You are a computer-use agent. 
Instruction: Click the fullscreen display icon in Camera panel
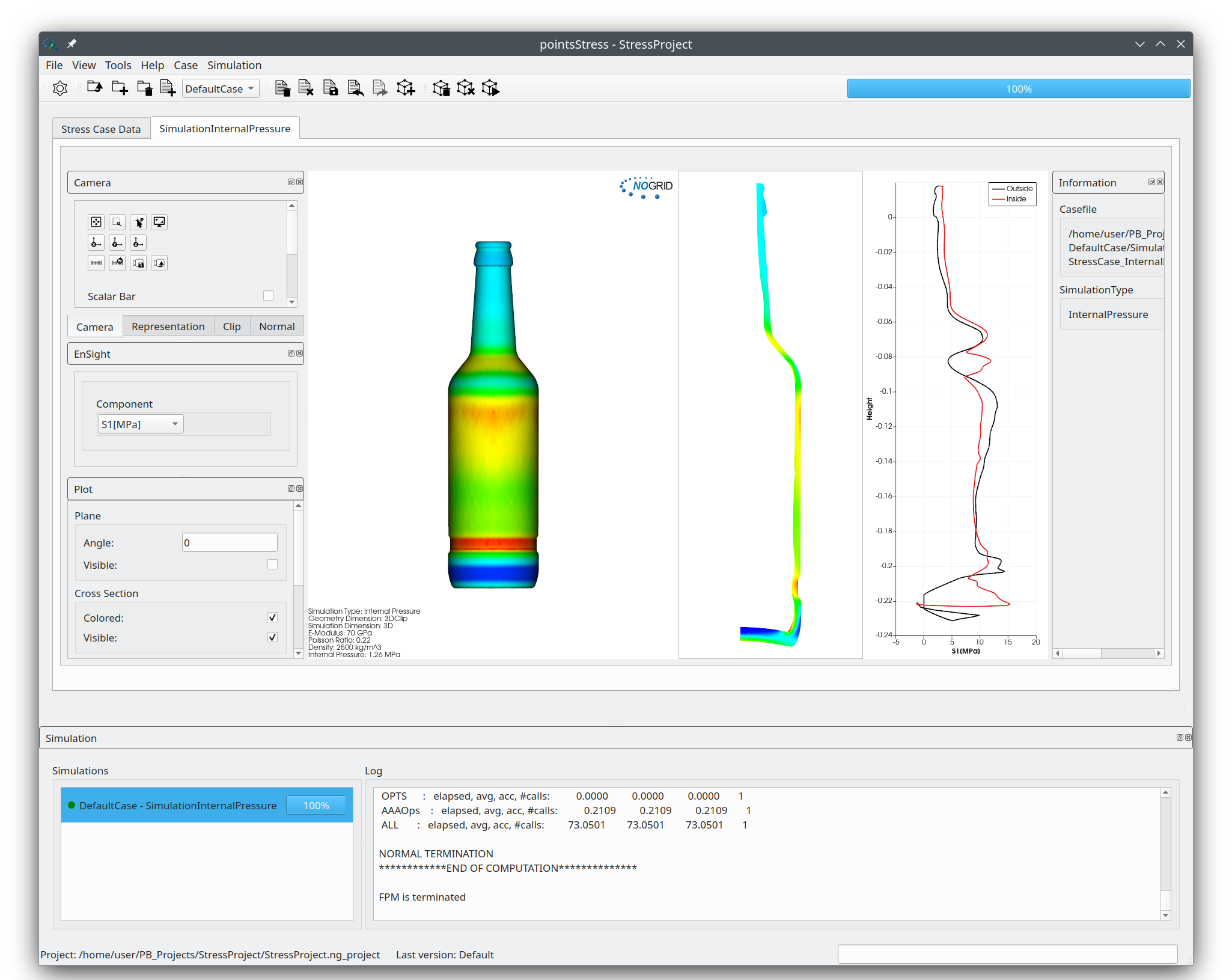click(159, 222)
